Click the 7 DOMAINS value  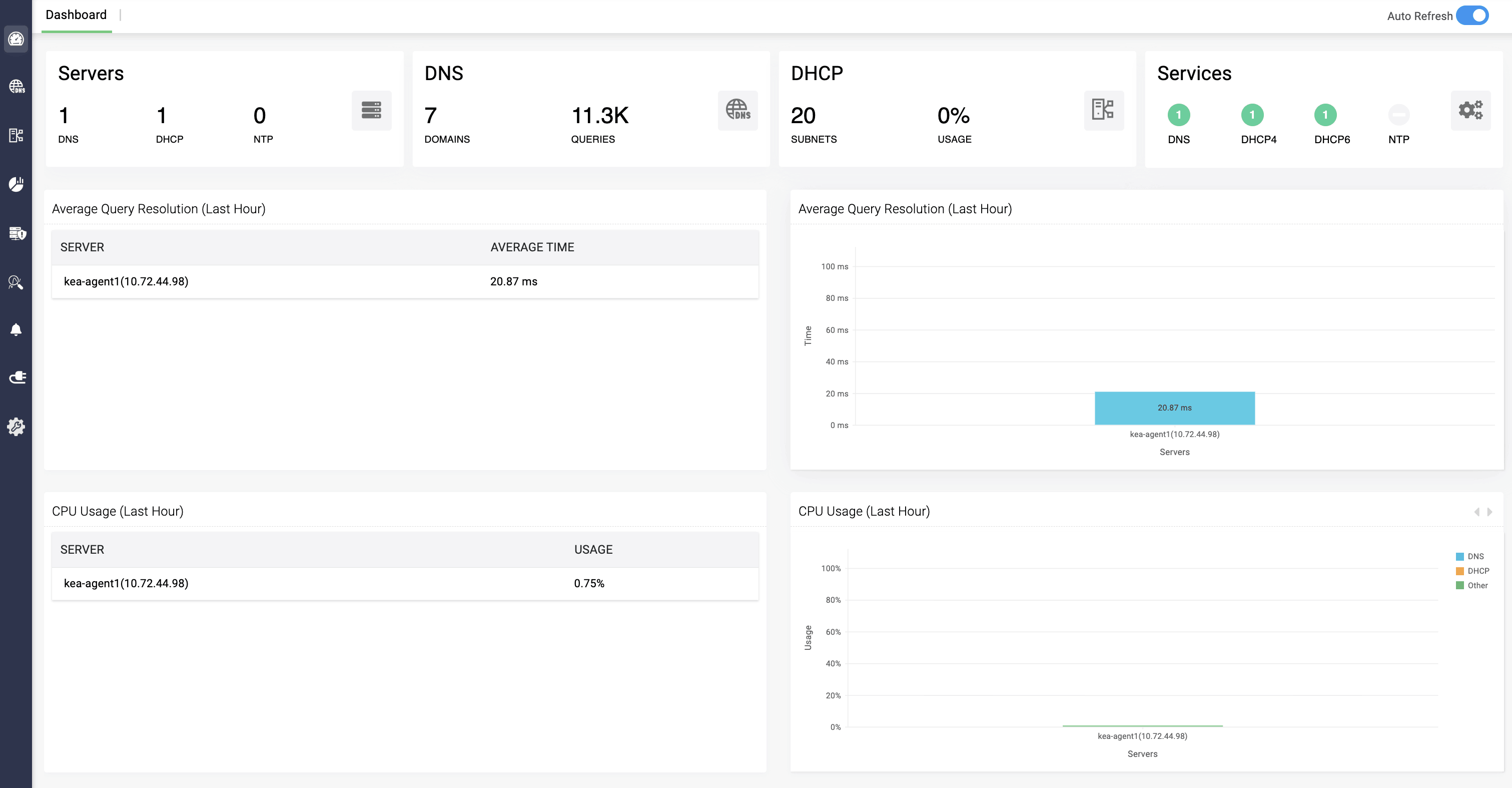pyautogui.click(x=430, y=116)
